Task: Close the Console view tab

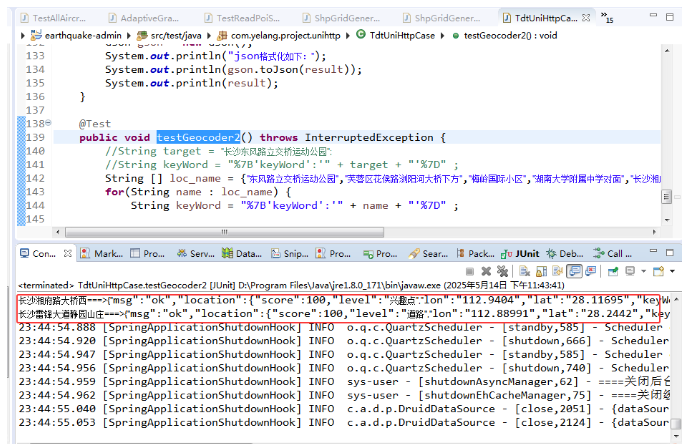Action: pos(68,253)
